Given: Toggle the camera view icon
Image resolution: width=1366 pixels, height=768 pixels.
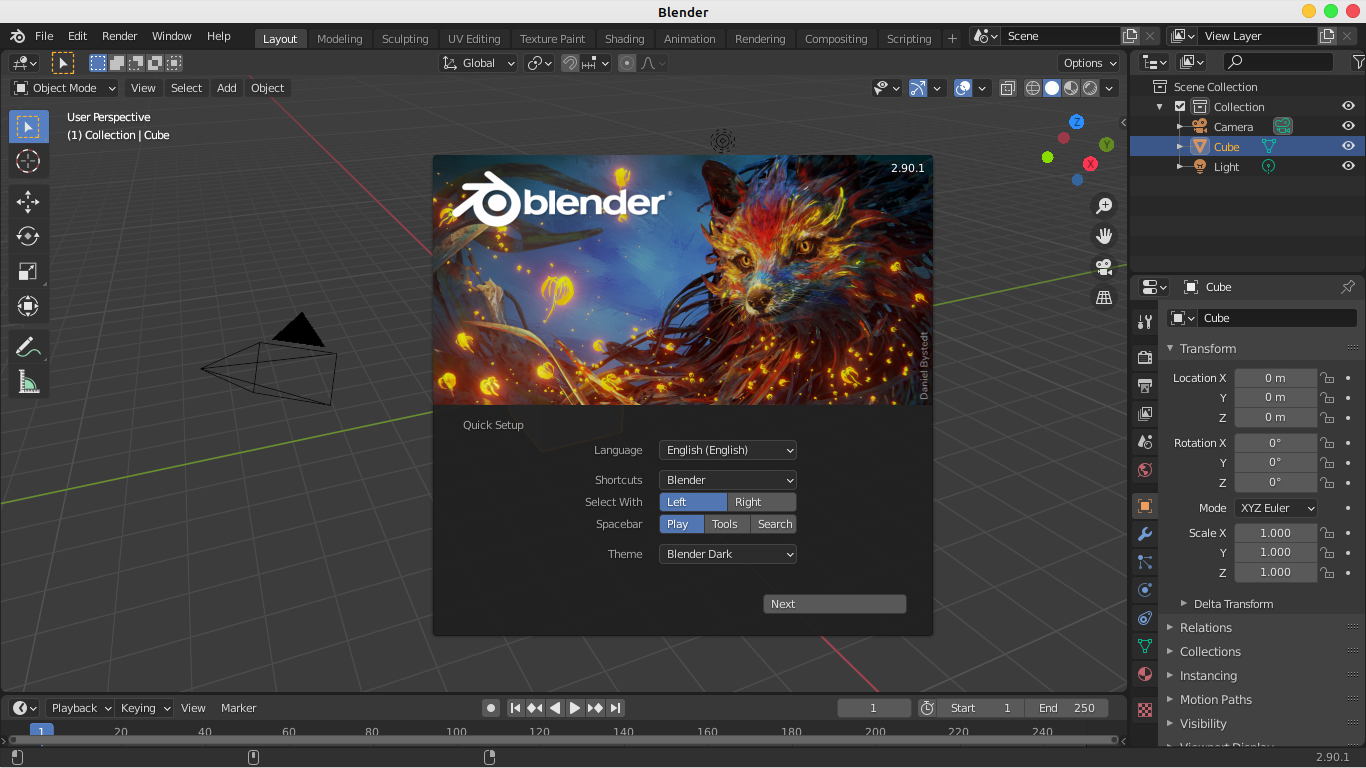Looking at the screenshot, I should [1104, 267].
